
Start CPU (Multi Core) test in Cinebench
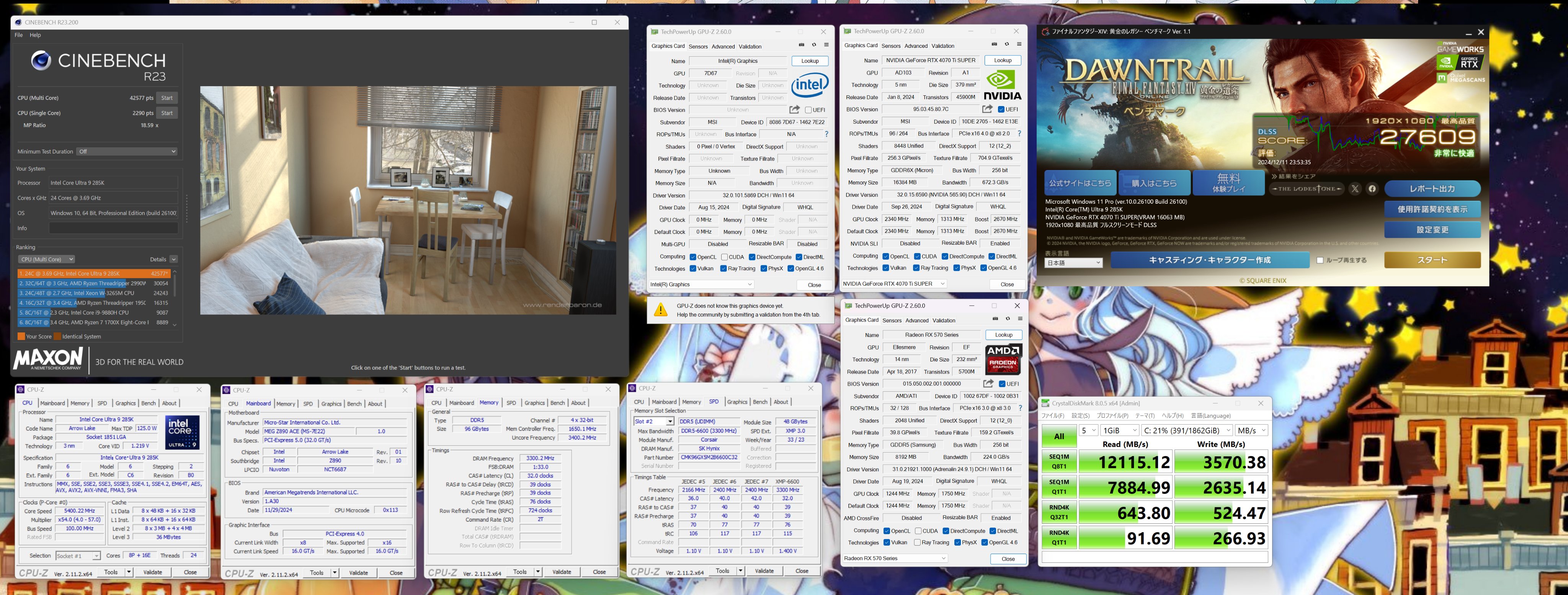click(167, 98)
